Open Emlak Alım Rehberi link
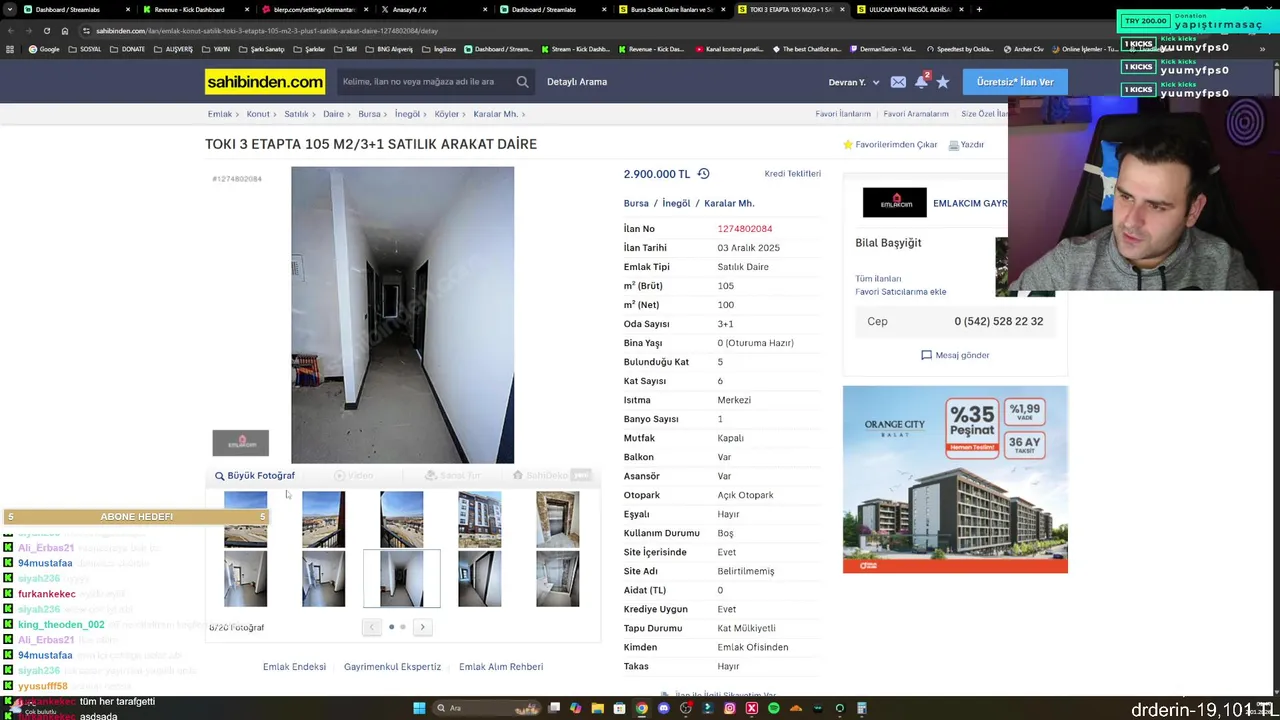This screenshot has width=1280, height=720. [501, 667]
